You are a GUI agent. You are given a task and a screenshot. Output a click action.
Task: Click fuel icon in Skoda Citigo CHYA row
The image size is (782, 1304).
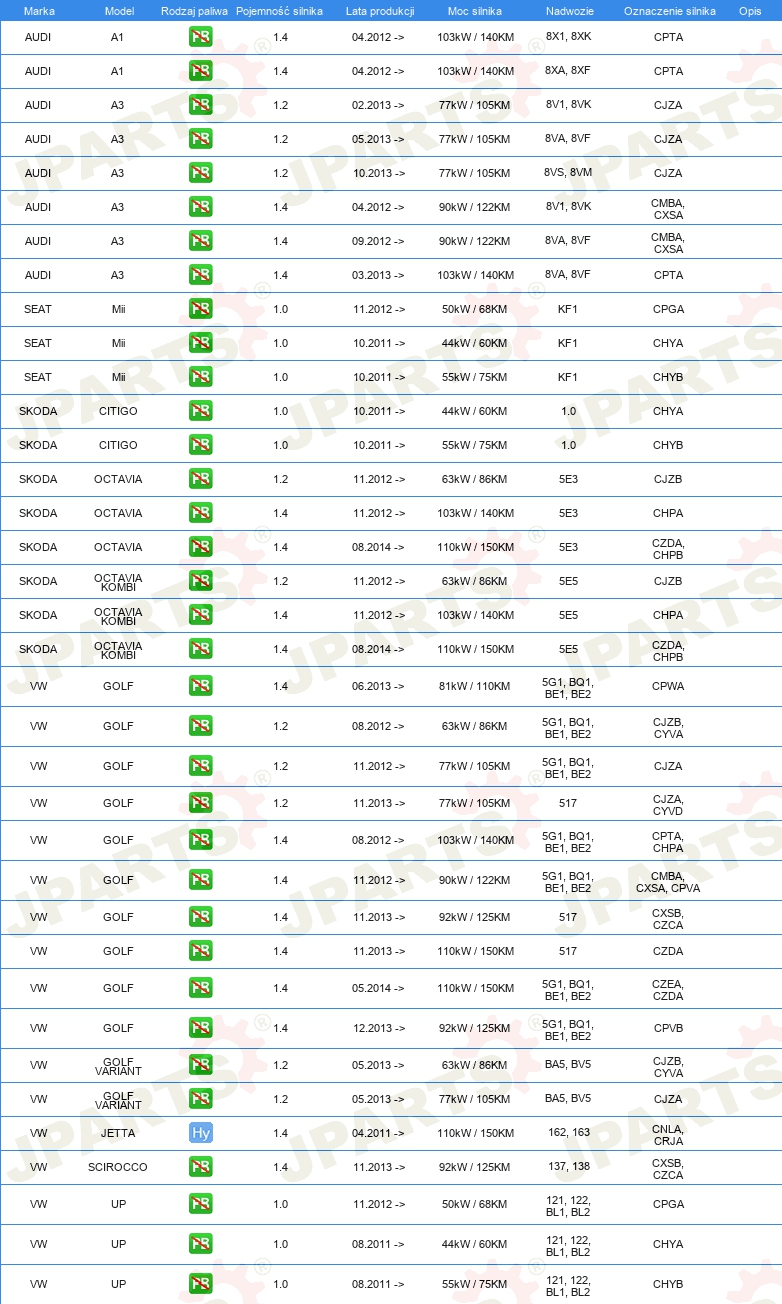tap(200, 411)
